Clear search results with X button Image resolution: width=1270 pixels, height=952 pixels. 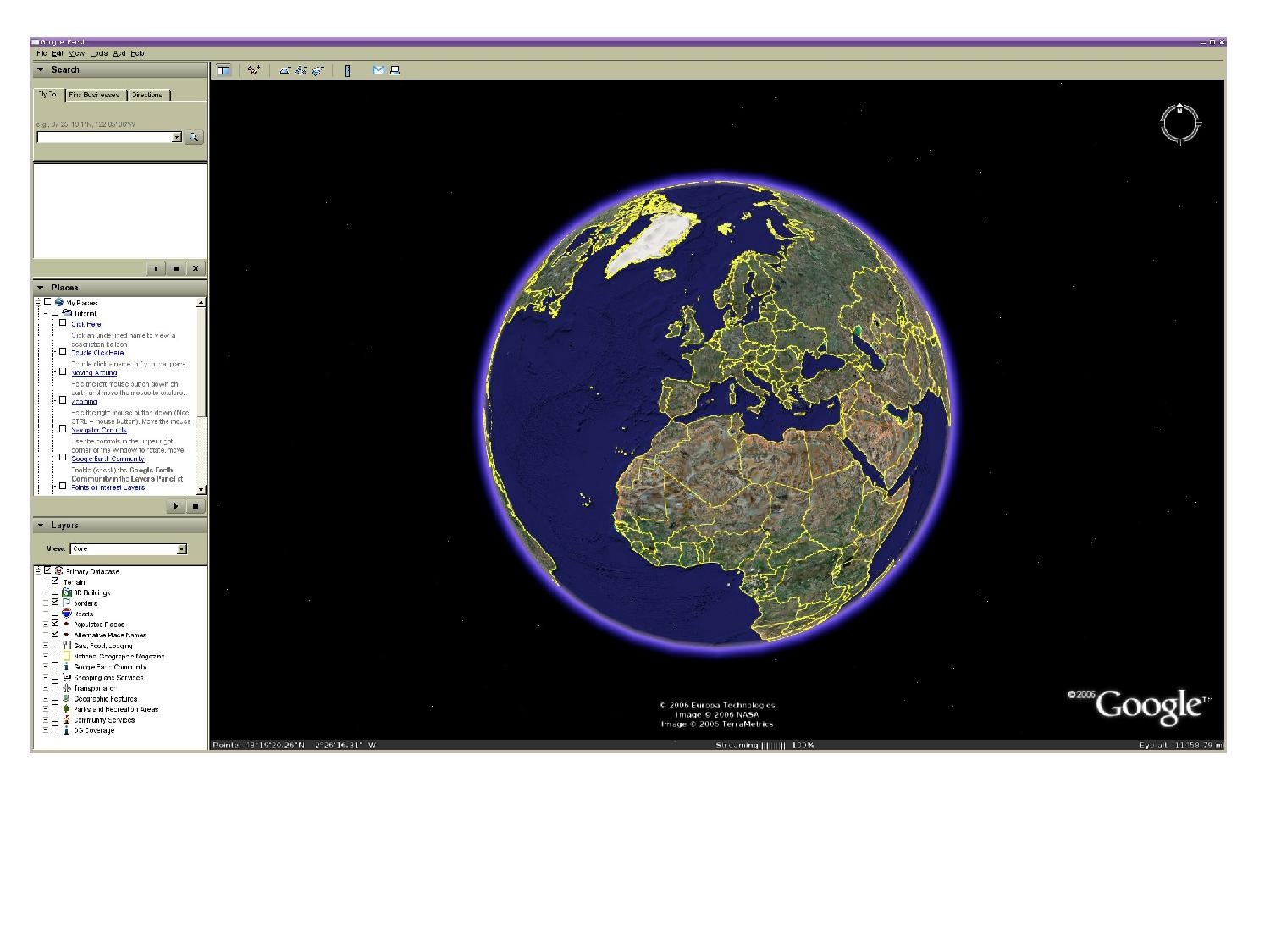[x=196, y=268]
